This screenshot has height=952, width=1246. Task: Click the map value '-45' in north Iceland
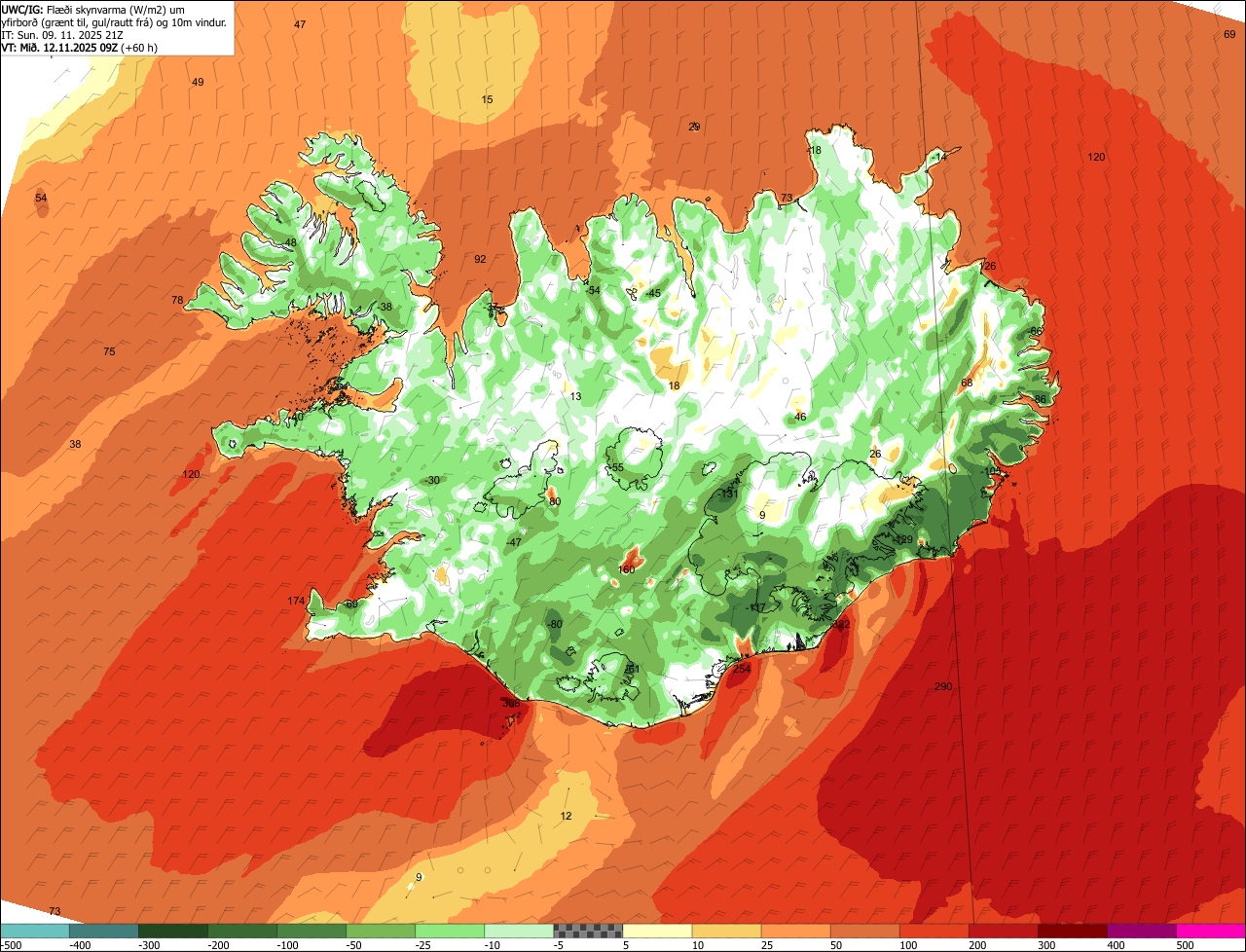click(652, 293)
